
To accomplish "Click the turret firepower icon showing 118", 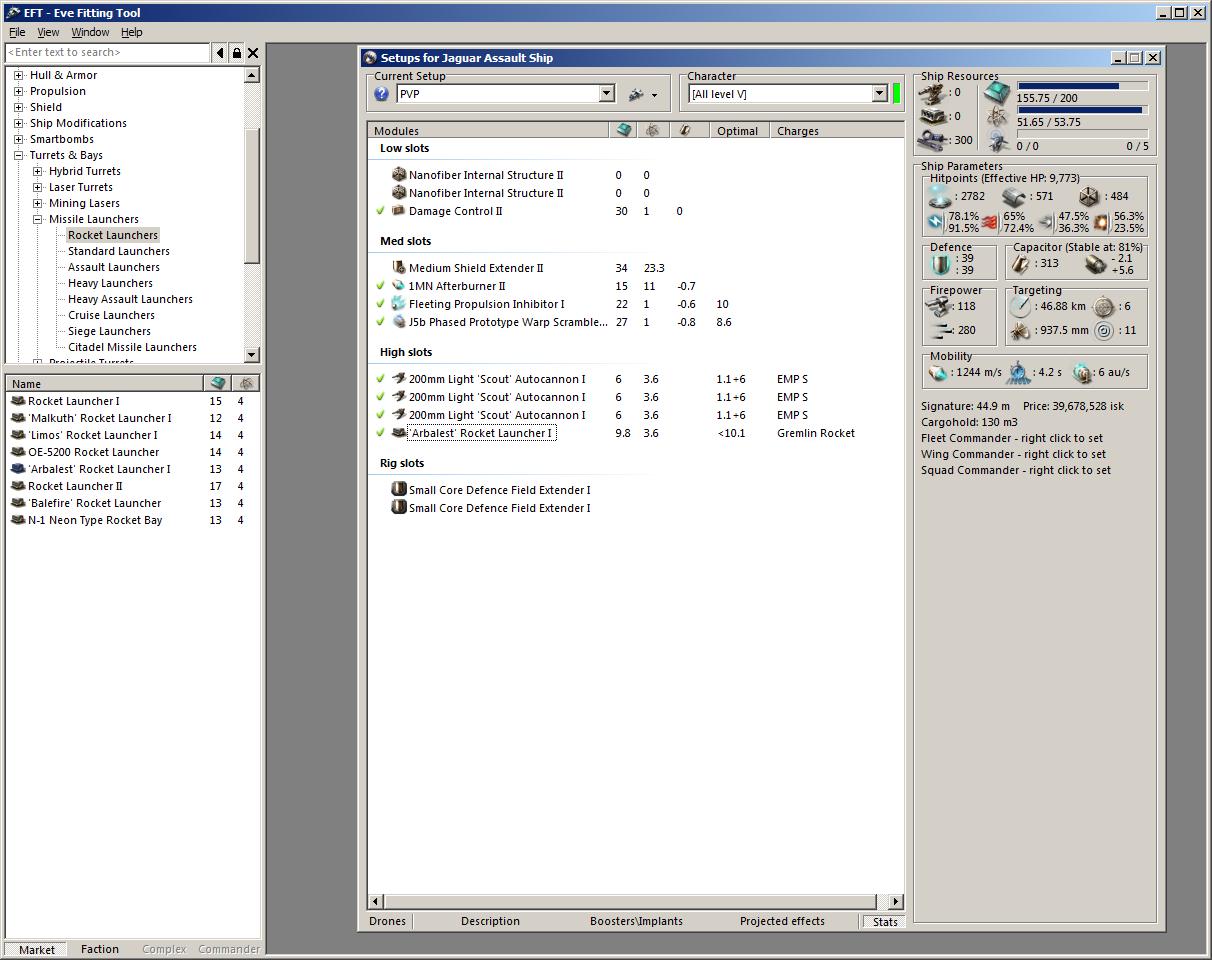I will point(940,307).
